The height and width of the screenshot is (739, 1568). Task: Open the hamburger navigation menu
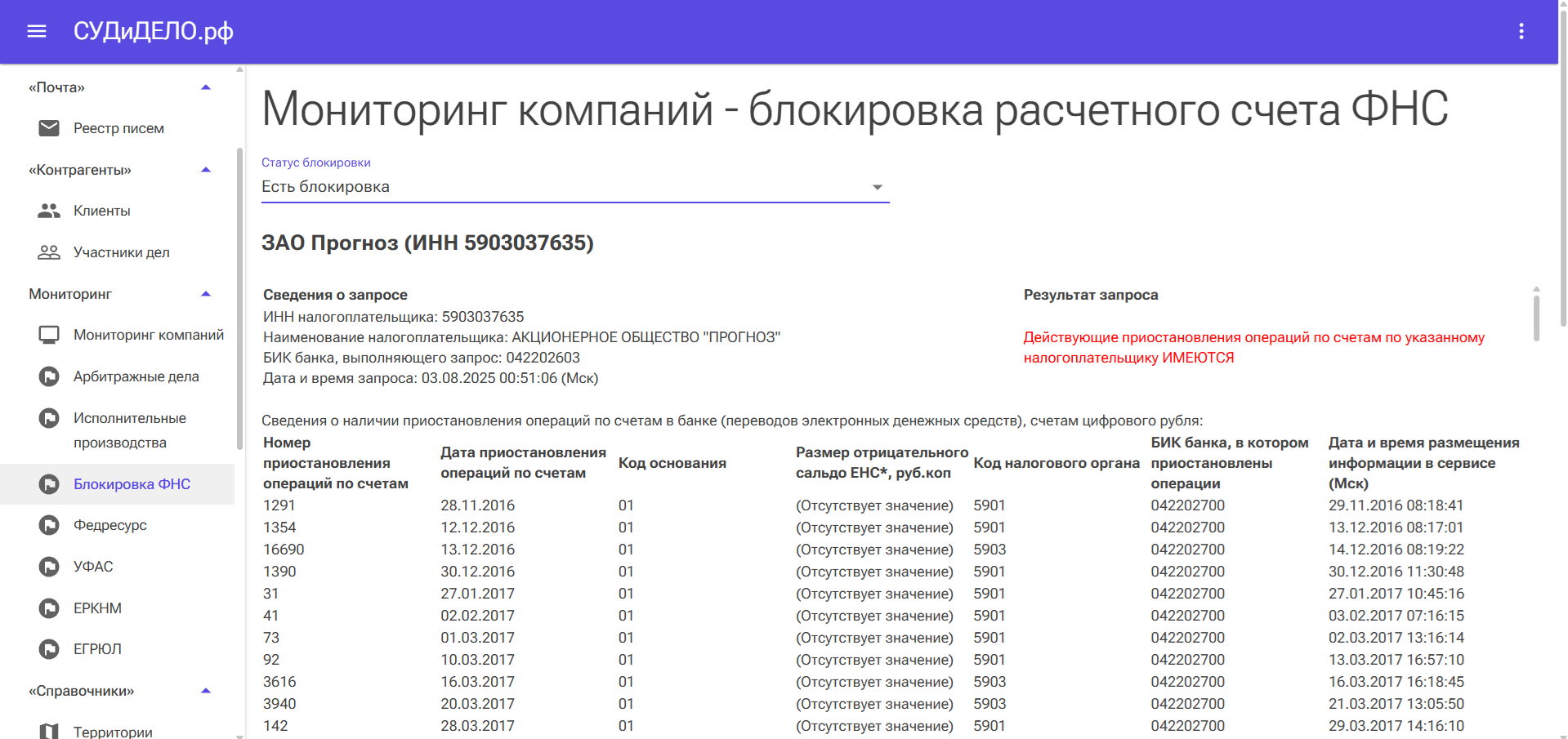coord(37,31)
